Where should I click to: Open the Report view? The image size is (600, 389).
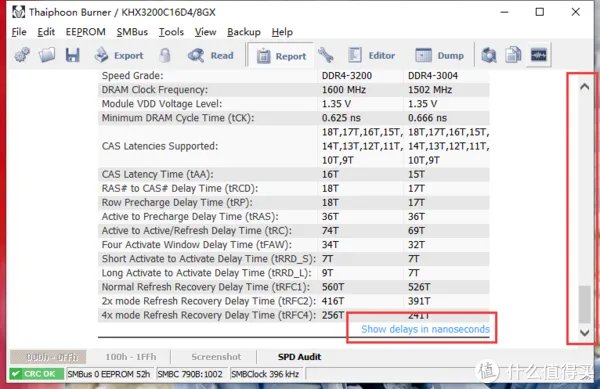pos(281,56)
